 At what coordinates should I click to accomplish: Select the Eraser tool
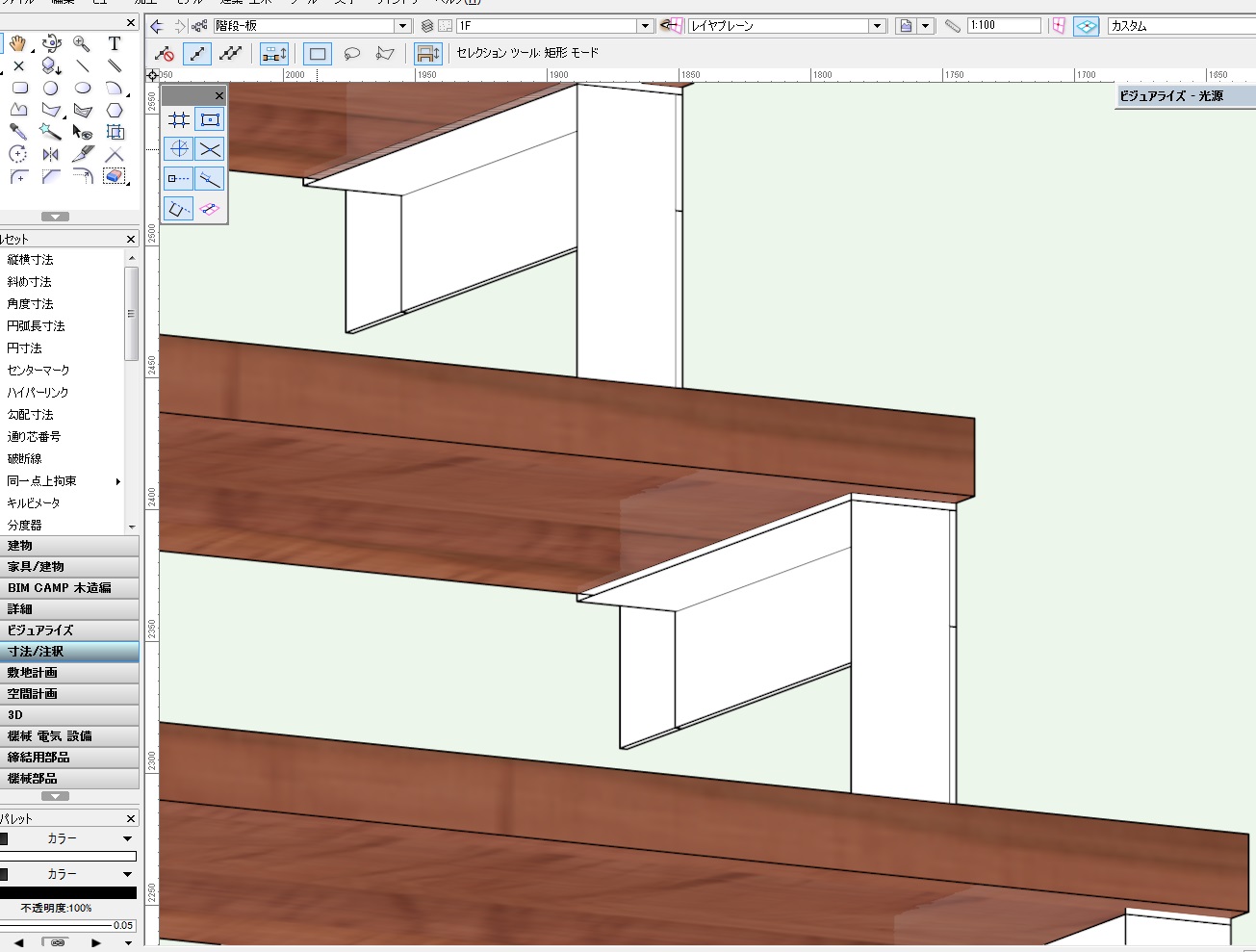[x=115, y=176]
